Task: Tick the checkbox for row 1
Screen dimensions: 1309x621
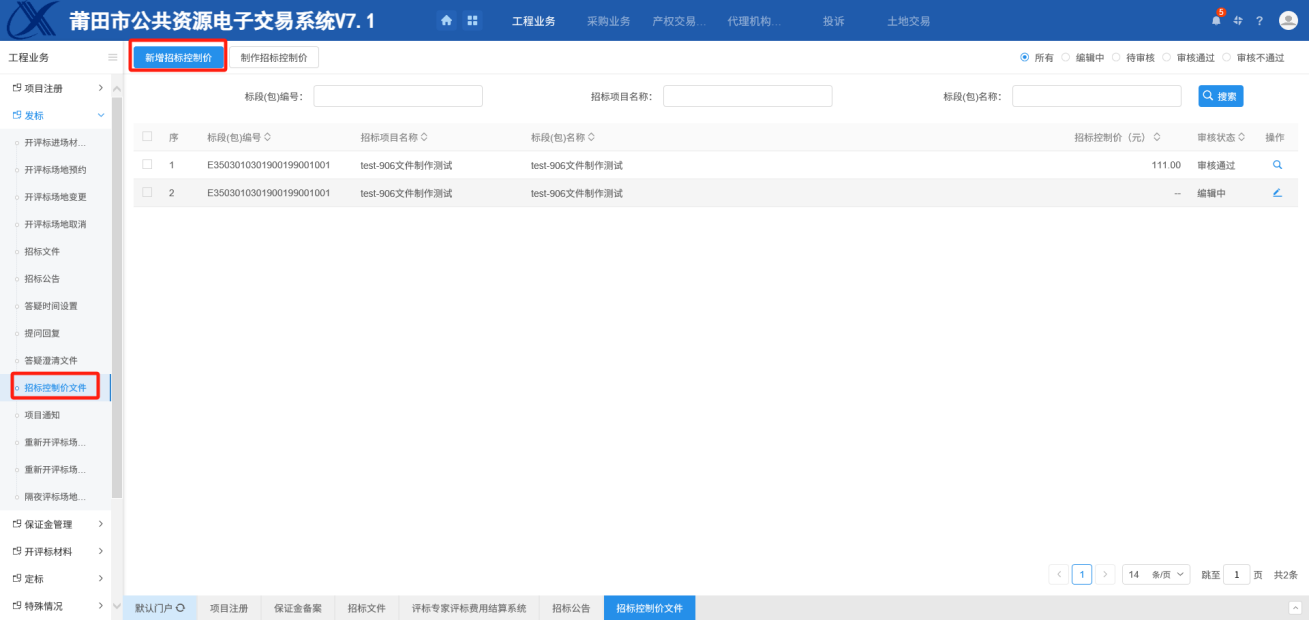Action: pyautogui.click(x=147, y=165)
